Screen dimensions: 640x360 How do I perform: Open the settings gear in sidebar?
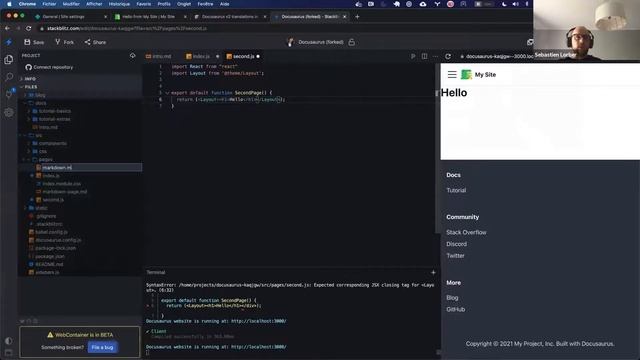[x=9, y=112]
